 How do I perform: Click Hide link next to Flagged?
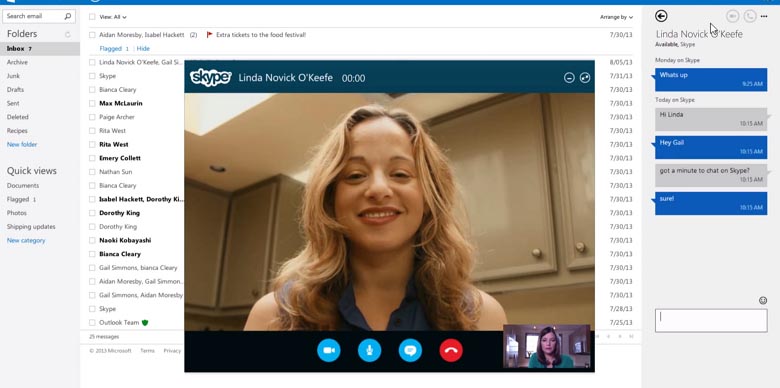143,48
